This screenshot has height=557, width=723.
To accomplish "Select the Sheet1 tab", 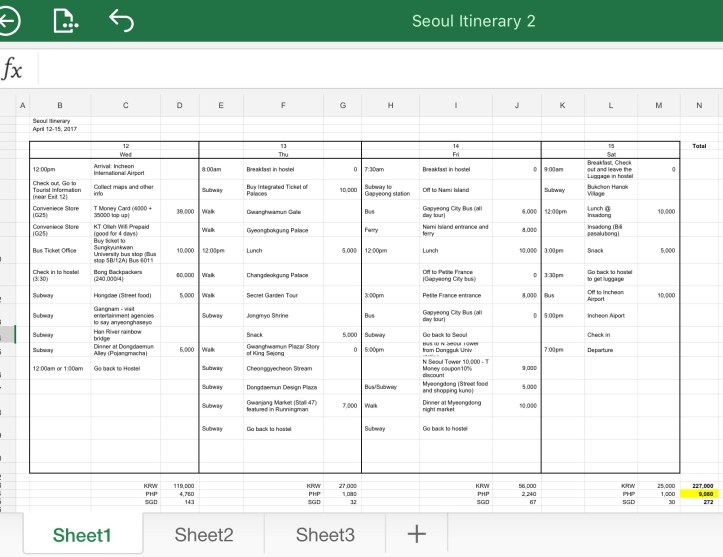I will point(82,535).
